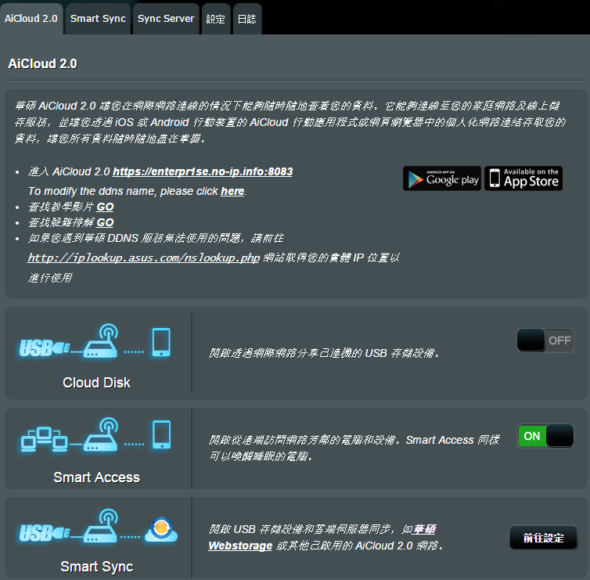Click the 前往設定 button for Smart Sync
This screenshot has height=580, width=590.
click(x=543, y=538)
